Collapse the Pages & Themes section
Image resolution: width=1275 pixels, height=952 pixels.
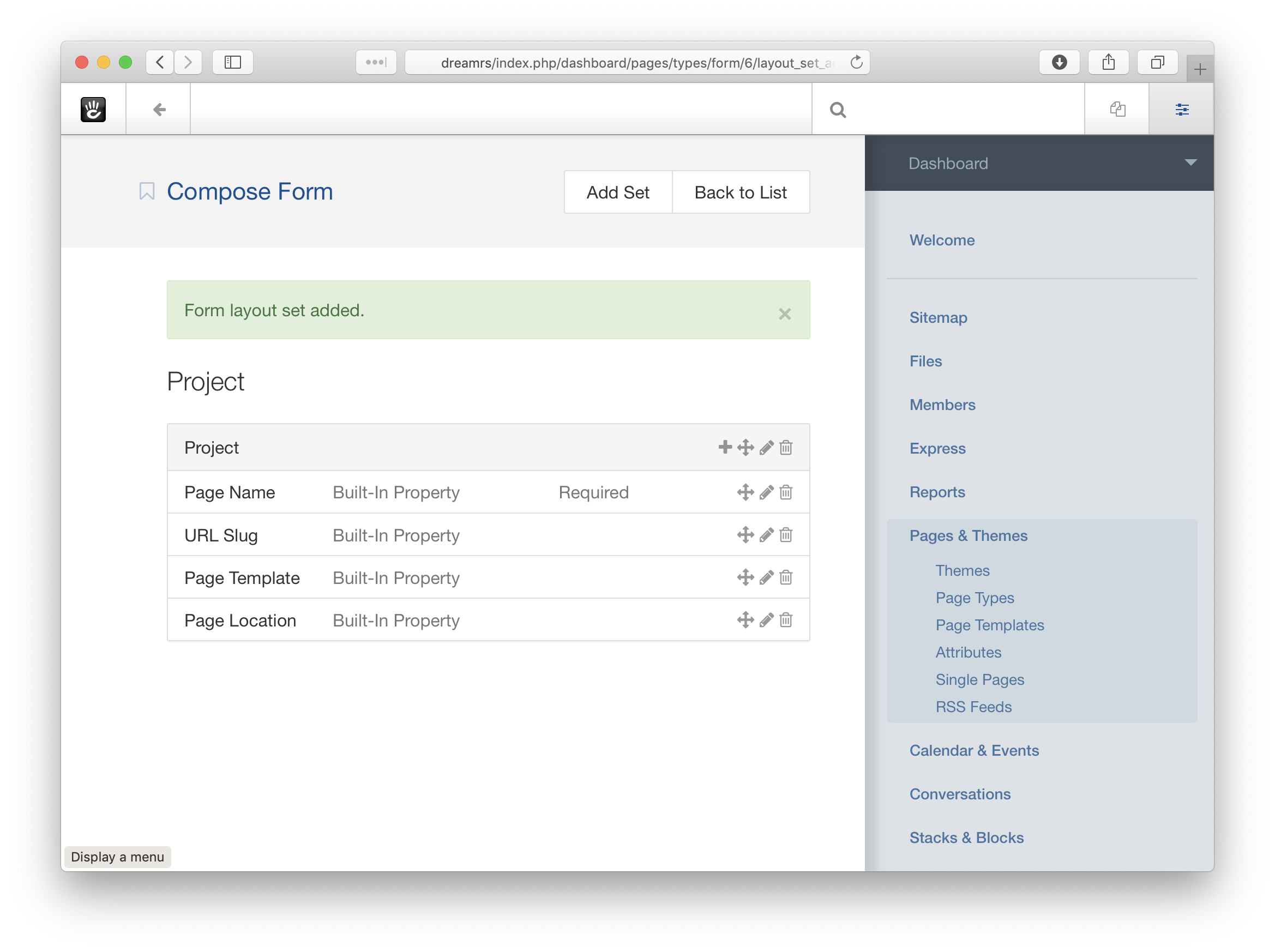(969, 536)
